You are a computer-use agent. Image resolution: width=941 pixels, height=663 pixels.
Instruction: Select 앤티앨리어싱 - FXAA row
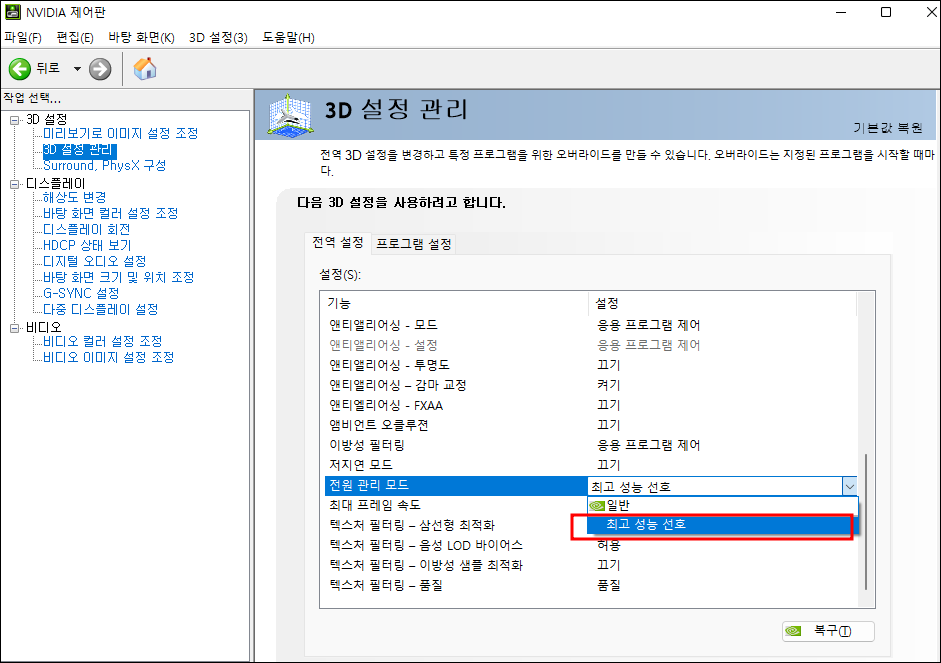click(x=591, y=406)
